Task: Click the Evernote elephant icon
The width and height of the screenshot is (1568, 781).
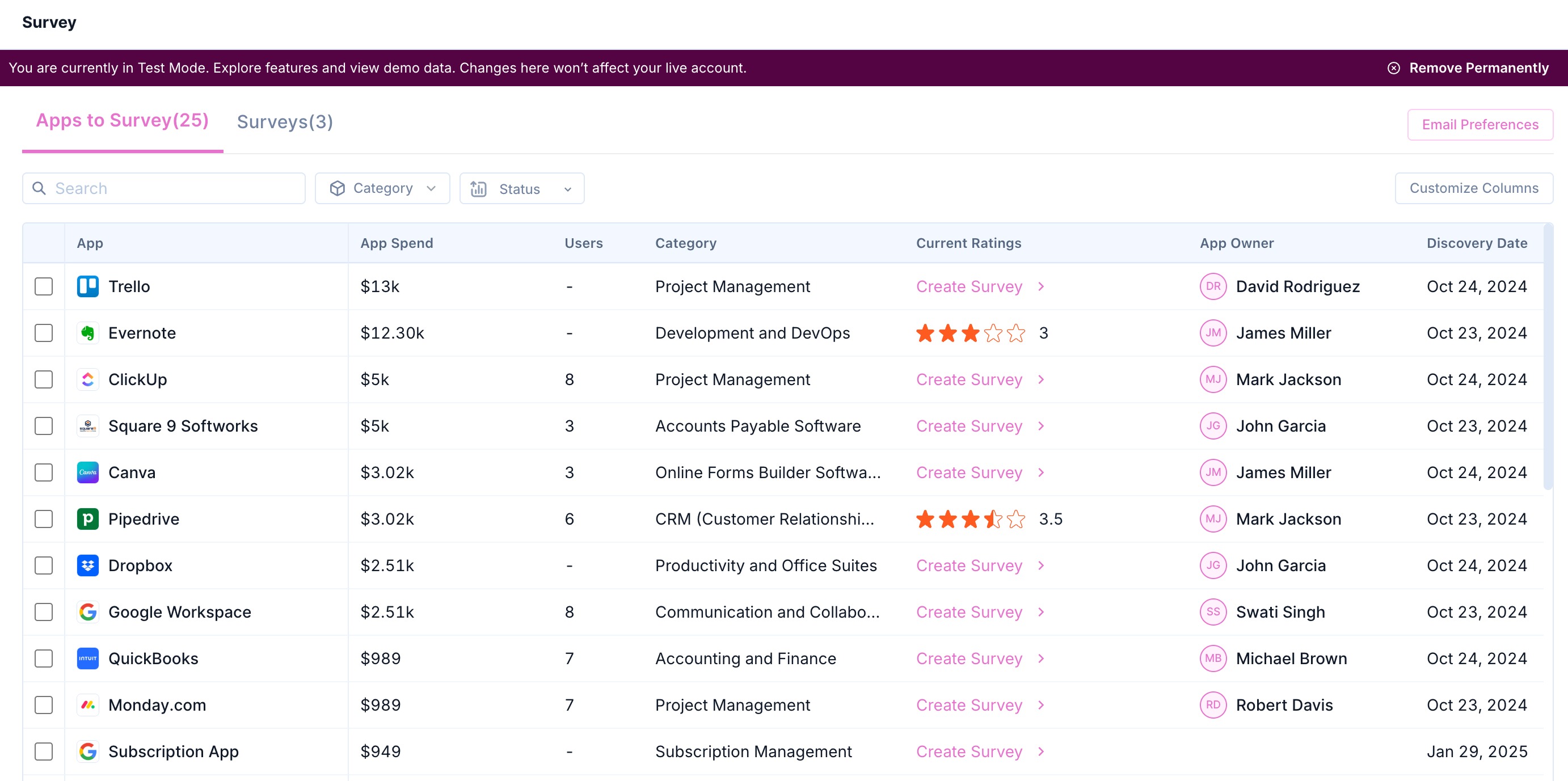Action: point(88,333)
